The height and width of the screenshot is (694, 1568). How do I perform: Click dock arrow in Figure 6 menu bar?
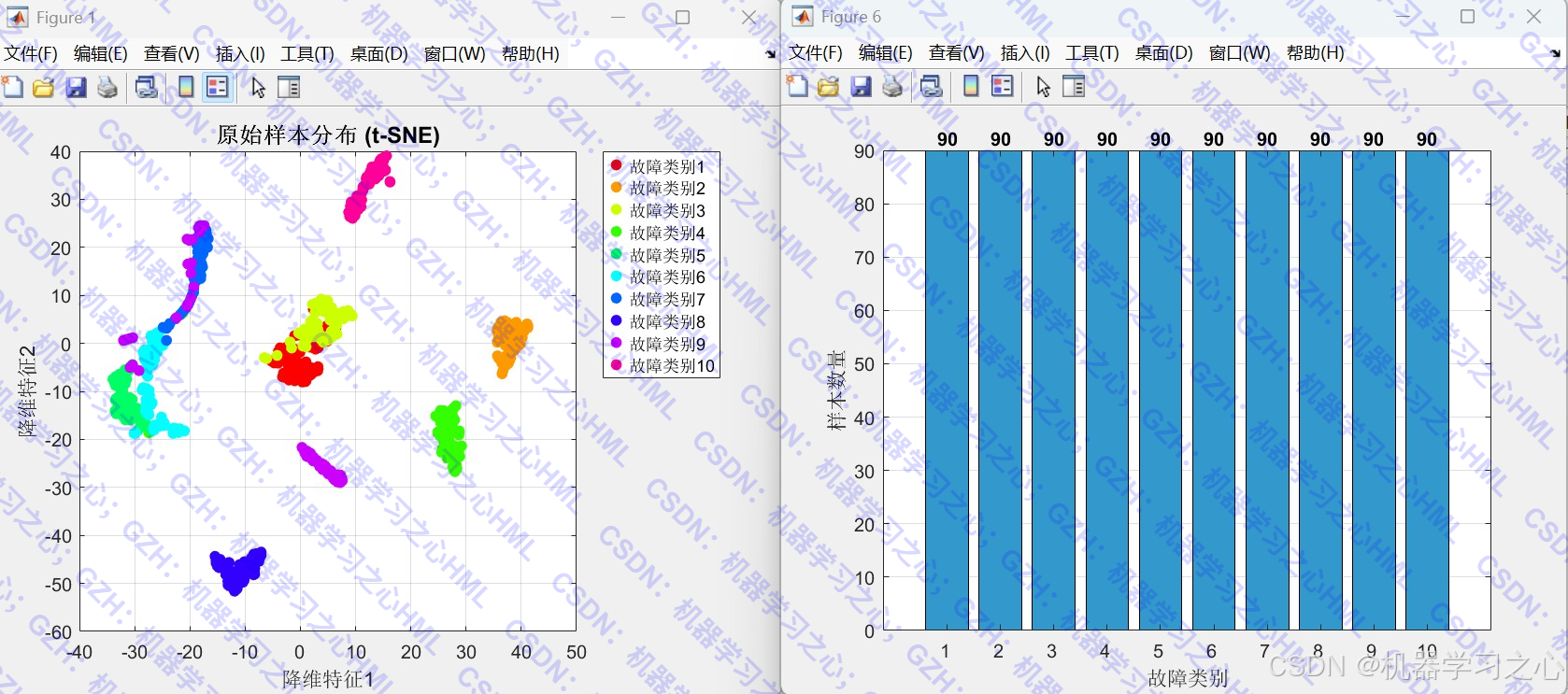pos(1556,53)
